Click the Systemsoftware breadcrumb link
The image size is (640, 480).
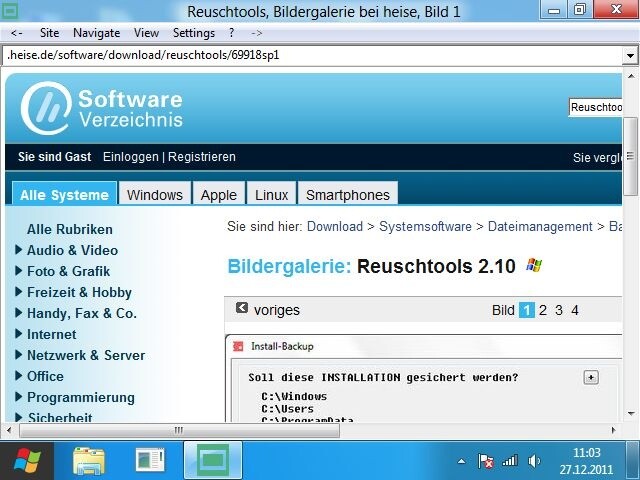[425, 227]
